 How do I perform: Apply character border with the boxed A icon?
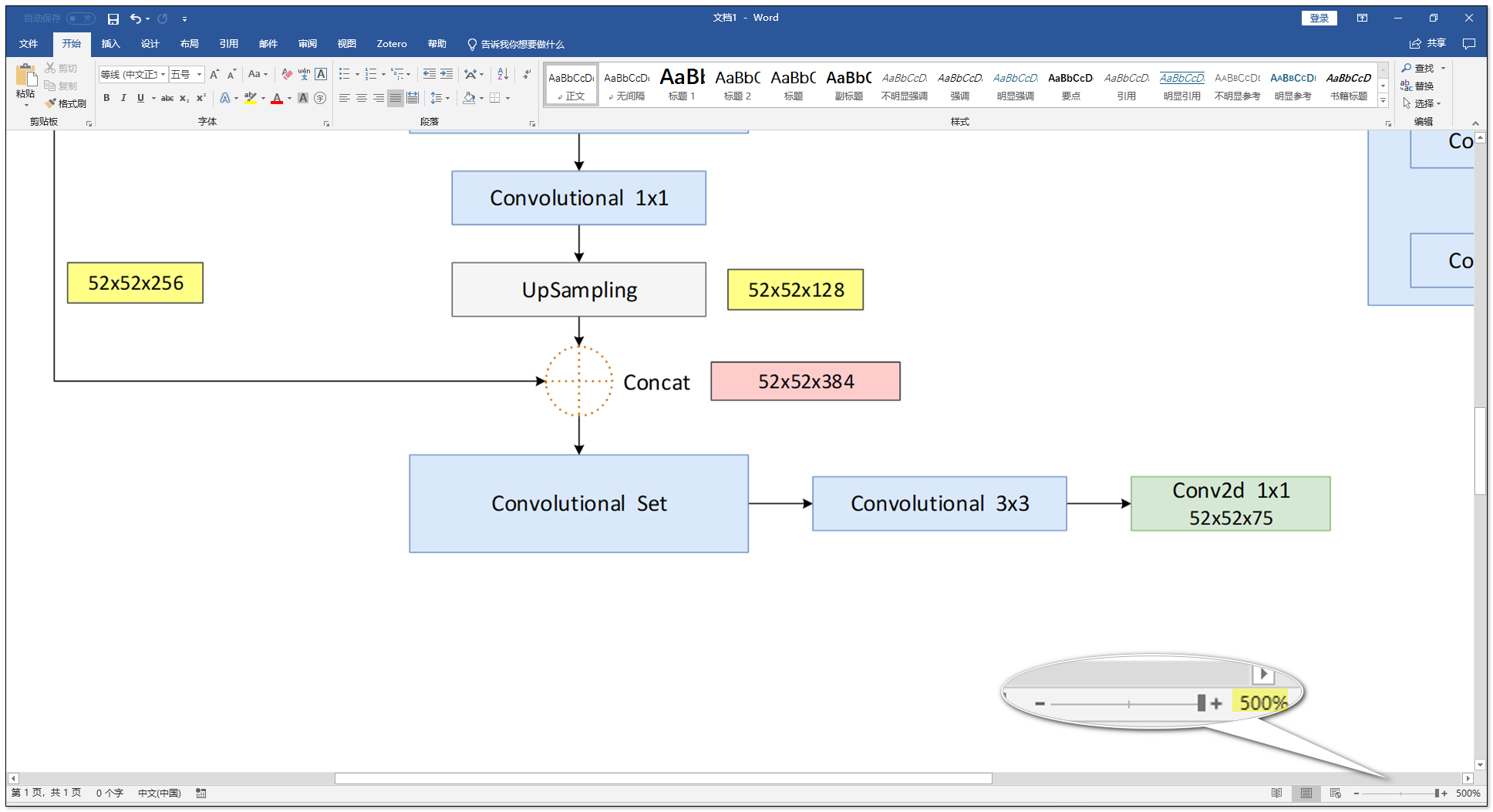[x=321, y=74]
